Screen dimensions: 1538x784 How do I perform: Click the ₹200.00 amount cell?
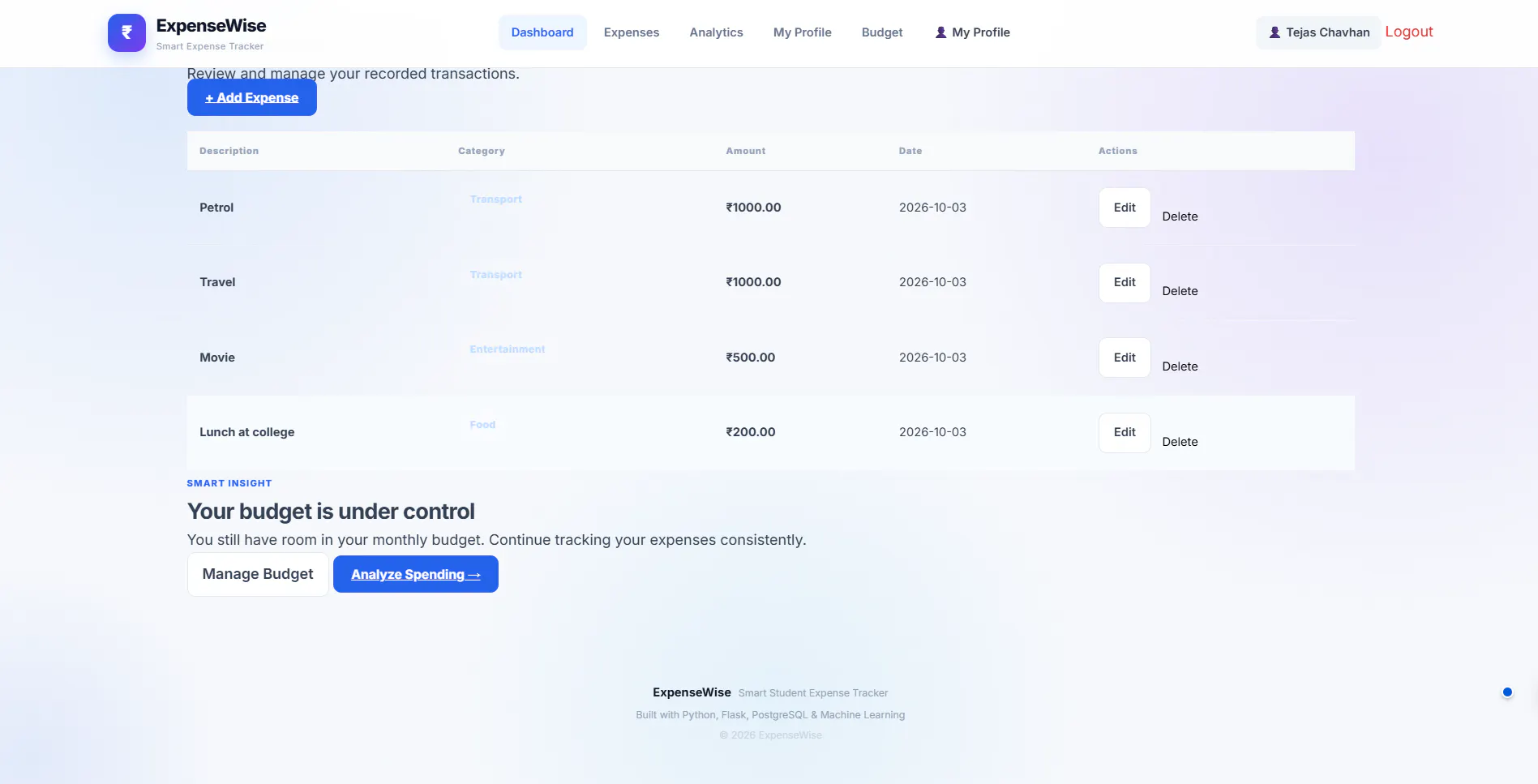751,432
